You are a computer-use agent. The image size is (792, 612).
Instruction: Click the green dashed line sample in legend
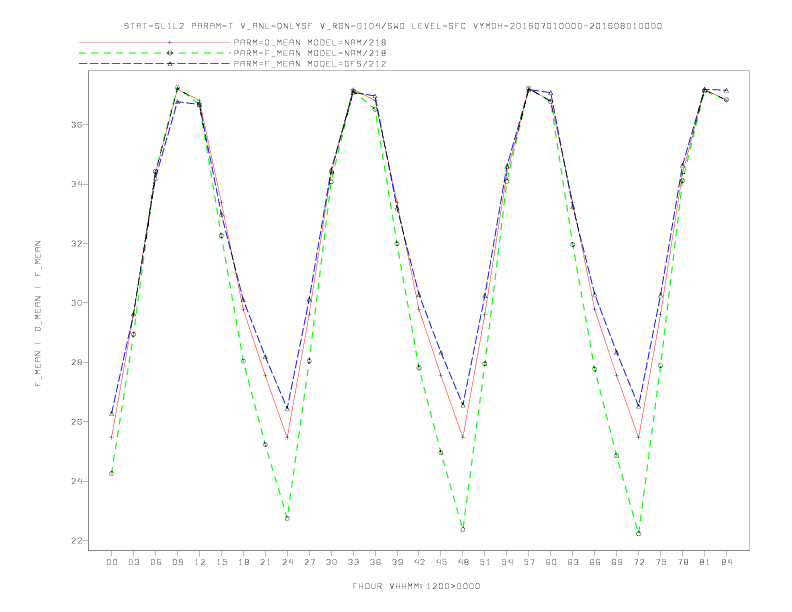[x=155, y=53]
